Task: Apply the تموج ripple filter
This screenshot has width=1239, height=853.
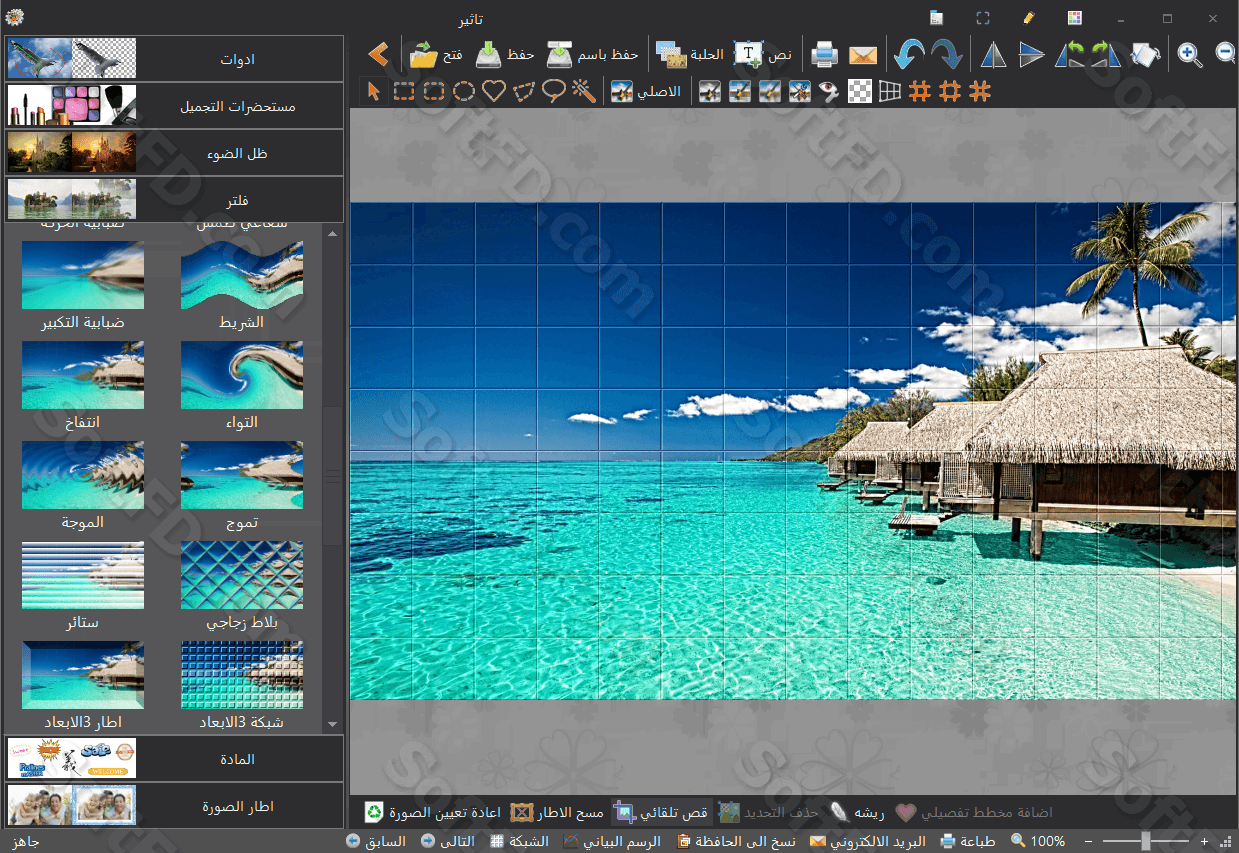Action: 242,475
